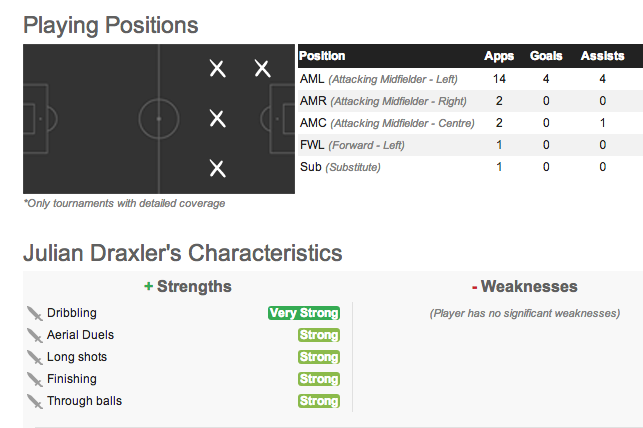This screenshot has height=428, width=643.
Task: Click the sword icon beside Finishing
Action: [35, 380]
